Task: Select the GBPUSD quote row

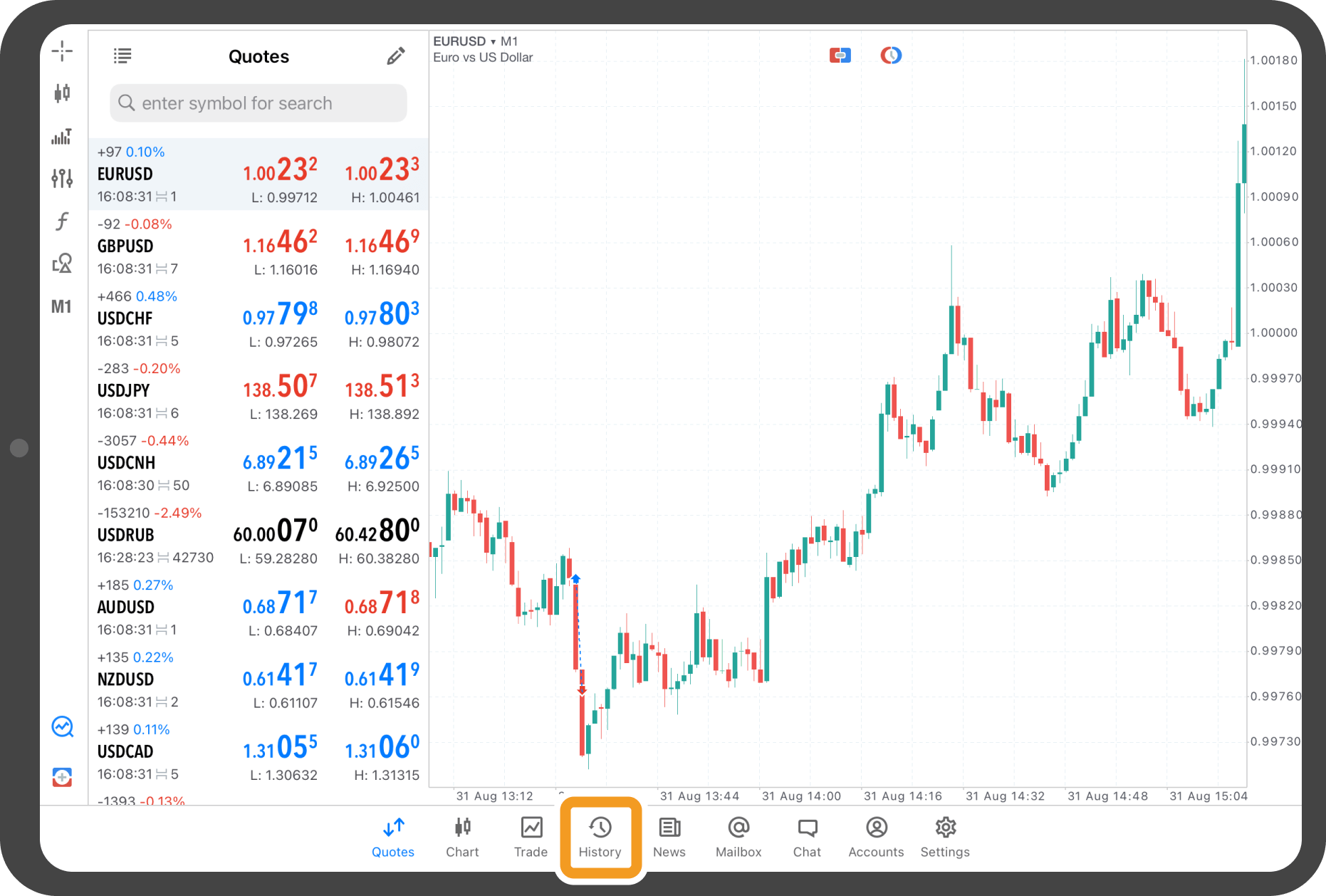Action: (x=259, y=246)
